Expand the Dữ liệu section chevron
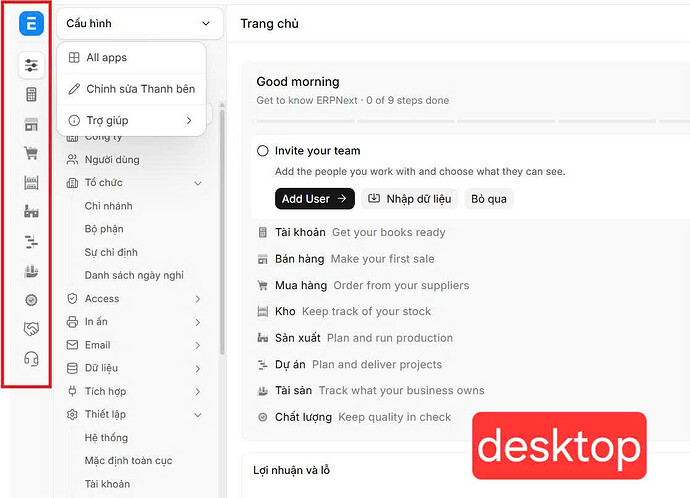Viewport: 690px width, 498px height. click(198, 369)
